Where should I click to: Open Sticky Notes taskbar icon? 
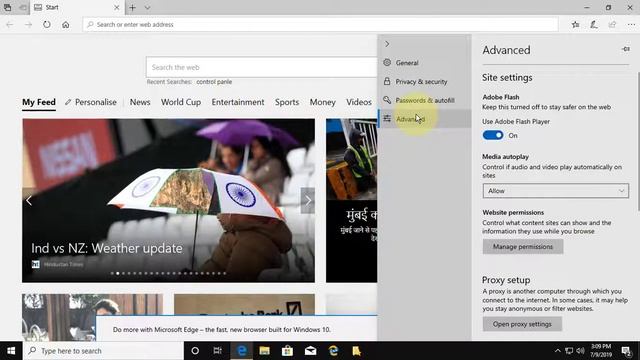(356, 351)
